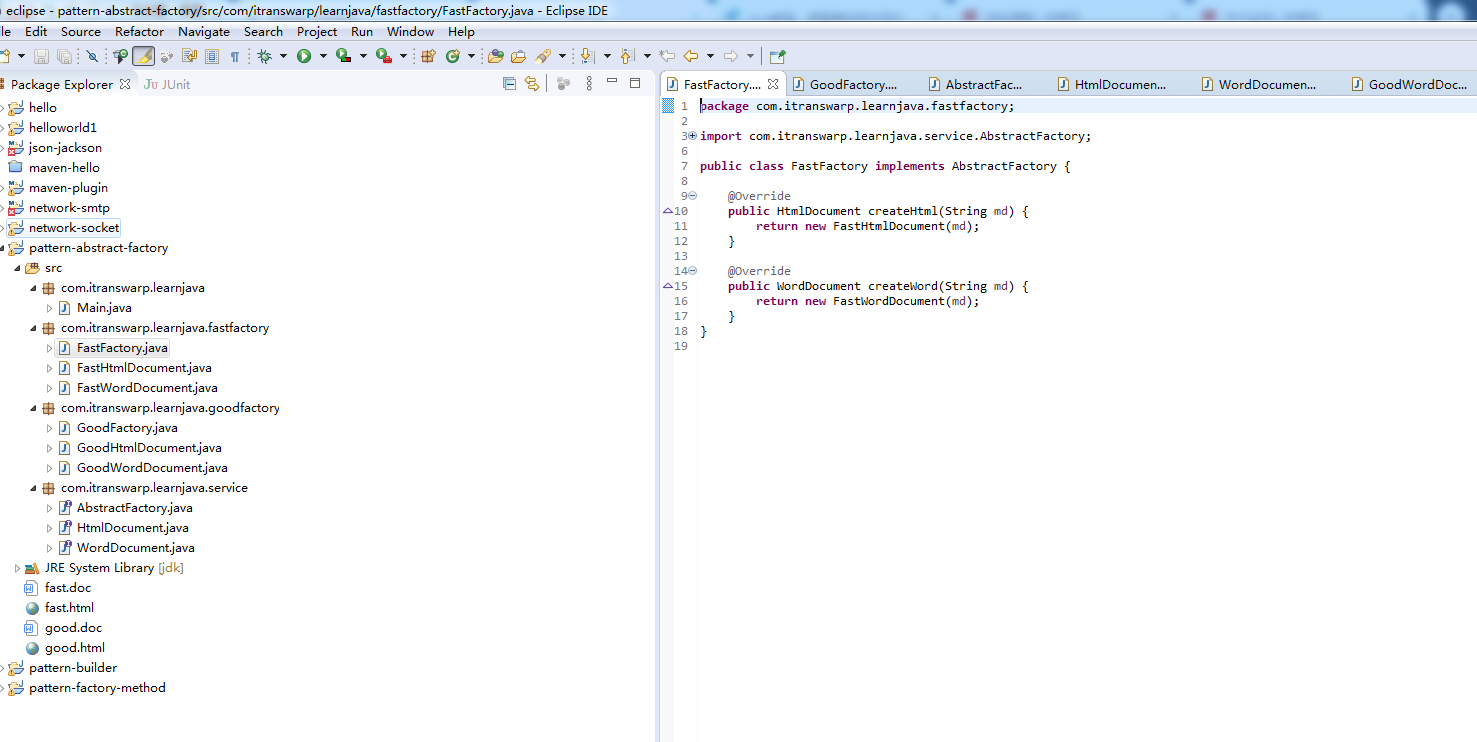Navigate forward with the gray arrow

coord(730,56)
